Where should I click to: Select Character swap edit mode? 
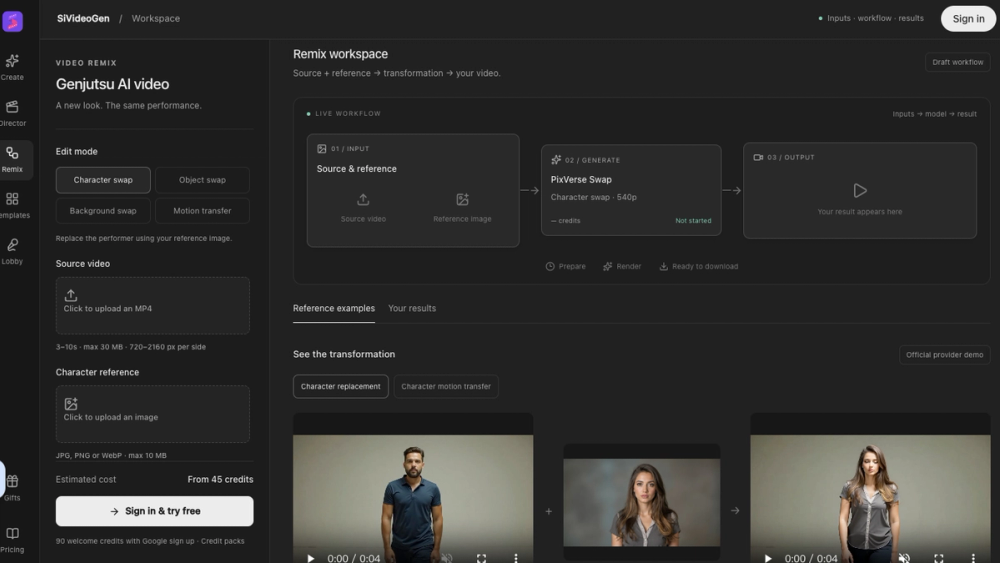[x=103, y=180]
